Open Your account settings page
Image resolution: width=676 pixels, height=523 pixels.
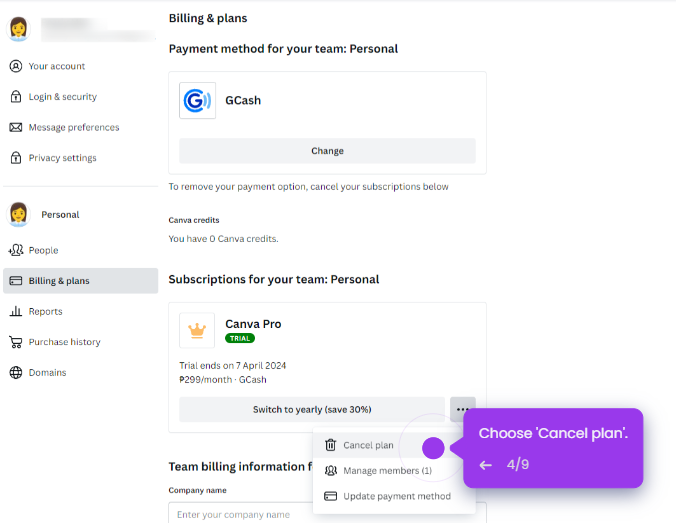(57, 66)
